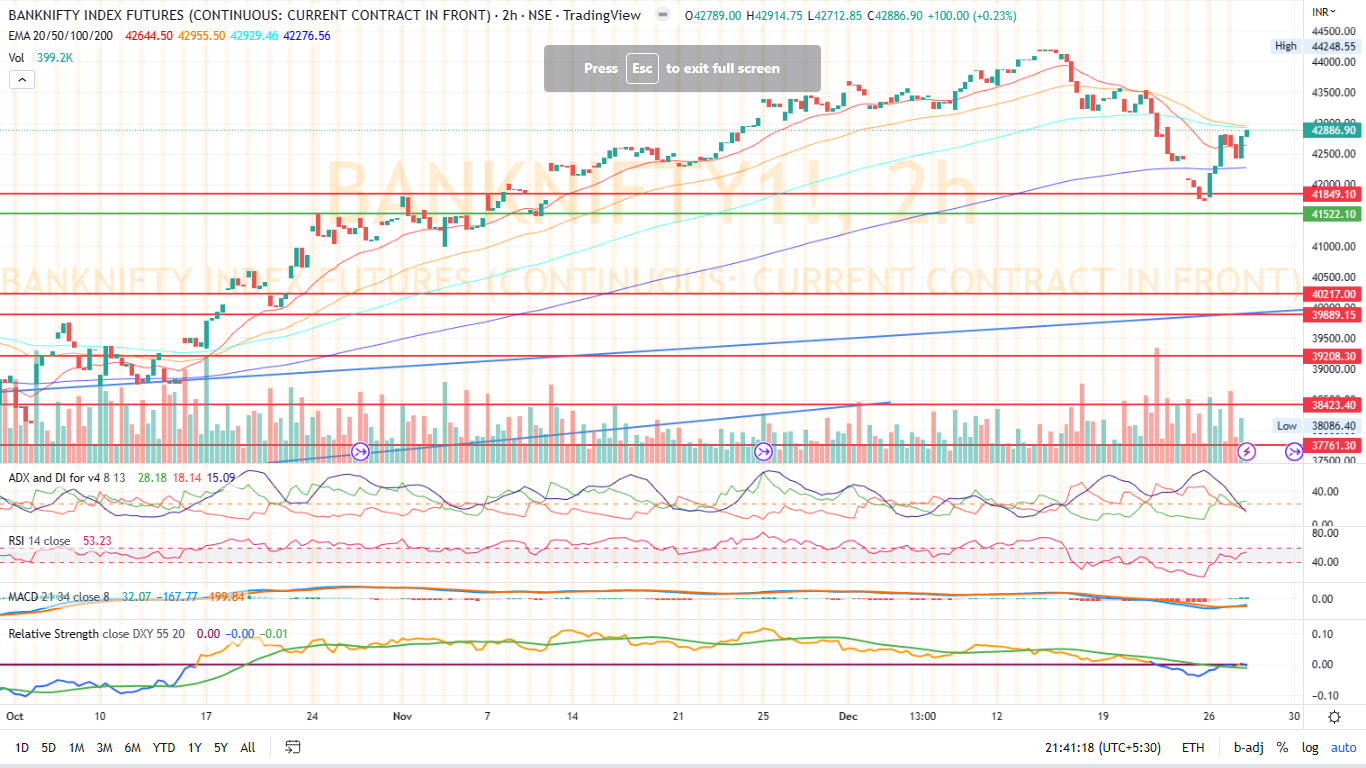
Task: Select the EMA 20/50/100/200 indicator legend
Action: click(62, 35)
